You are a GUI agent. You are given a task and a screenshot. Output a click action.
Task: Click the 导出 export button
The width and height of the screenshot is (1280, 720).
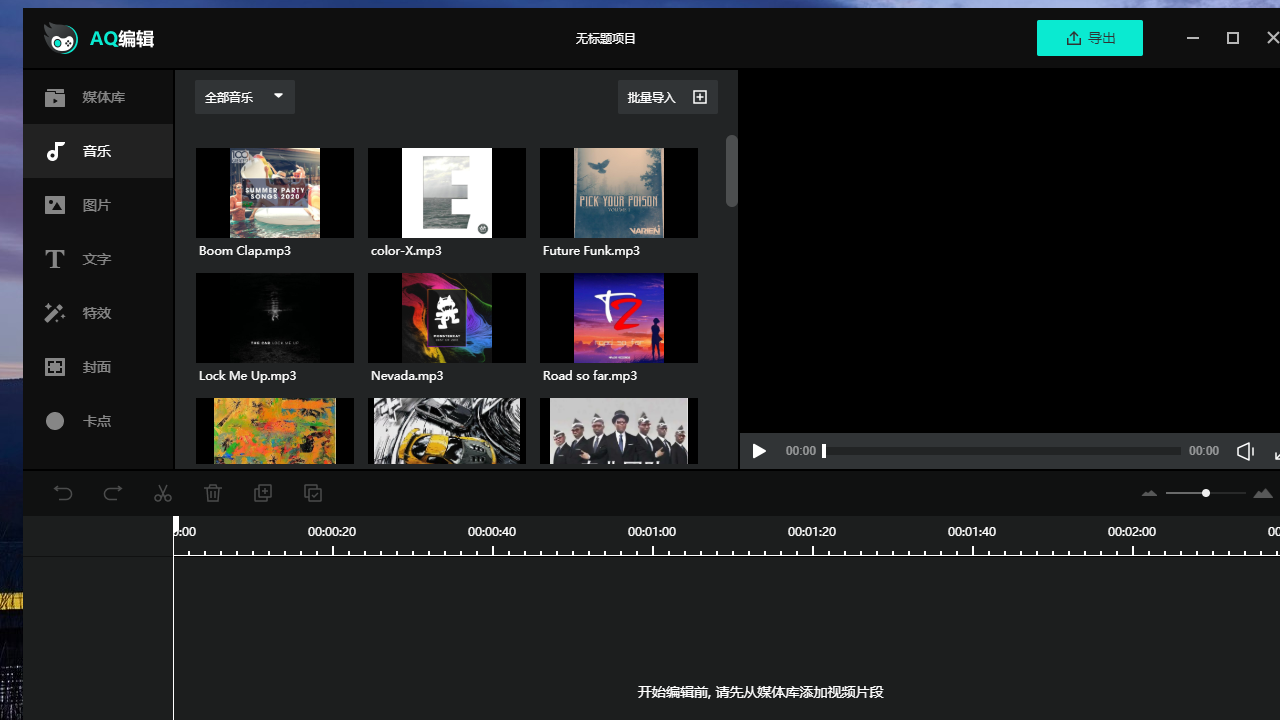pyautogui.click(x=1090, y=38)
